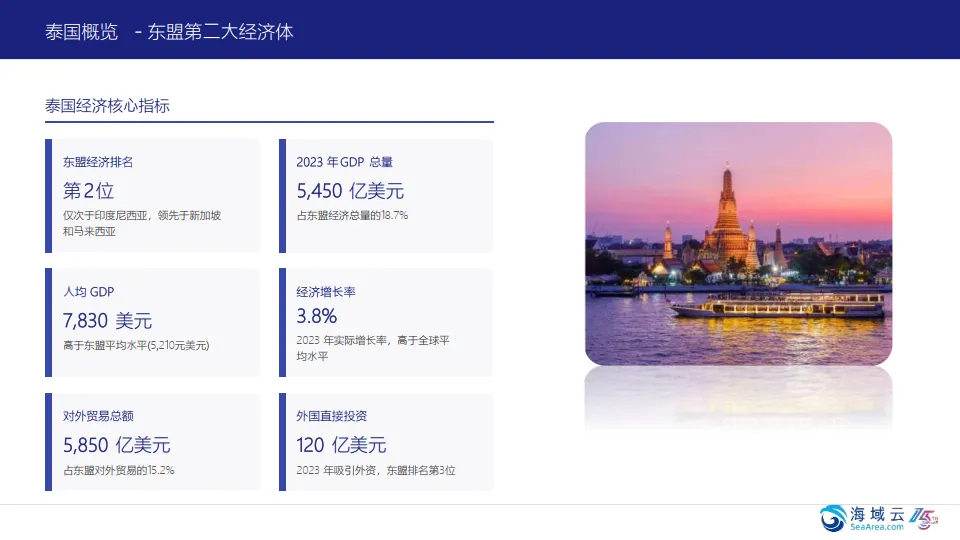This screenshot has height=540, width=960.
Task: Select the section heading '泰国经济核心指标'
Action: [107, 106]
